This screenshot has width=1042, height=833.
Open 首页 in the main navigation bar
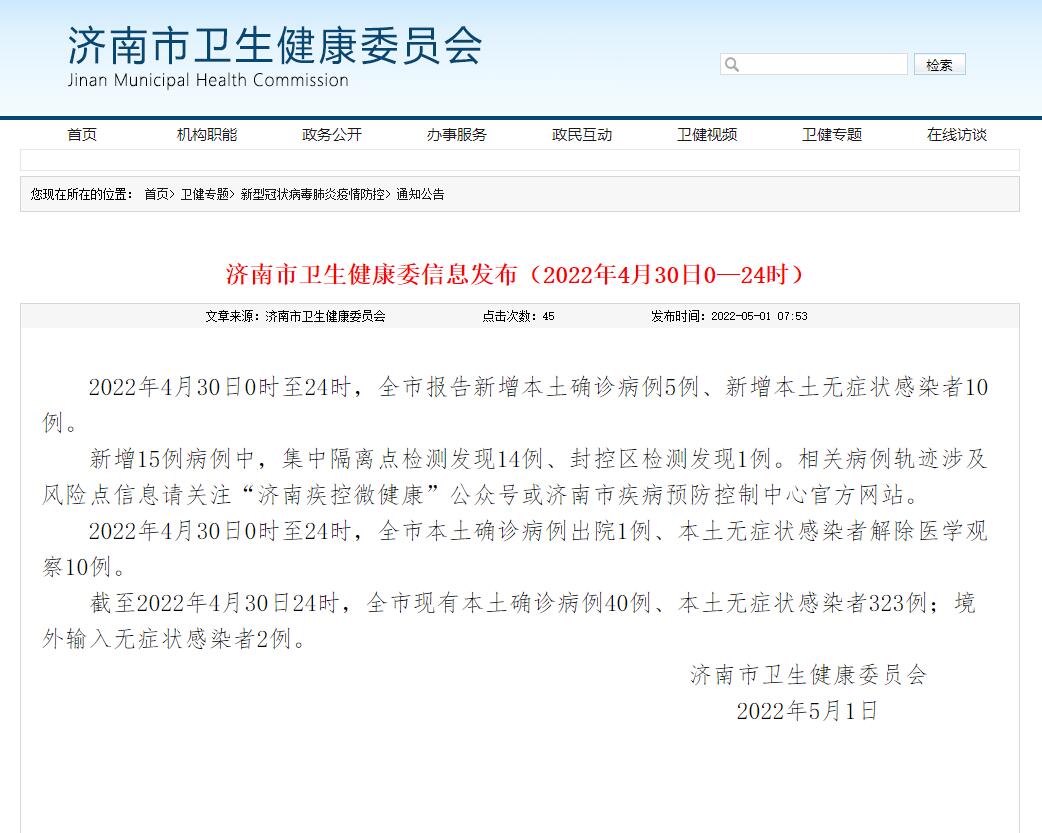click(82, 135)
